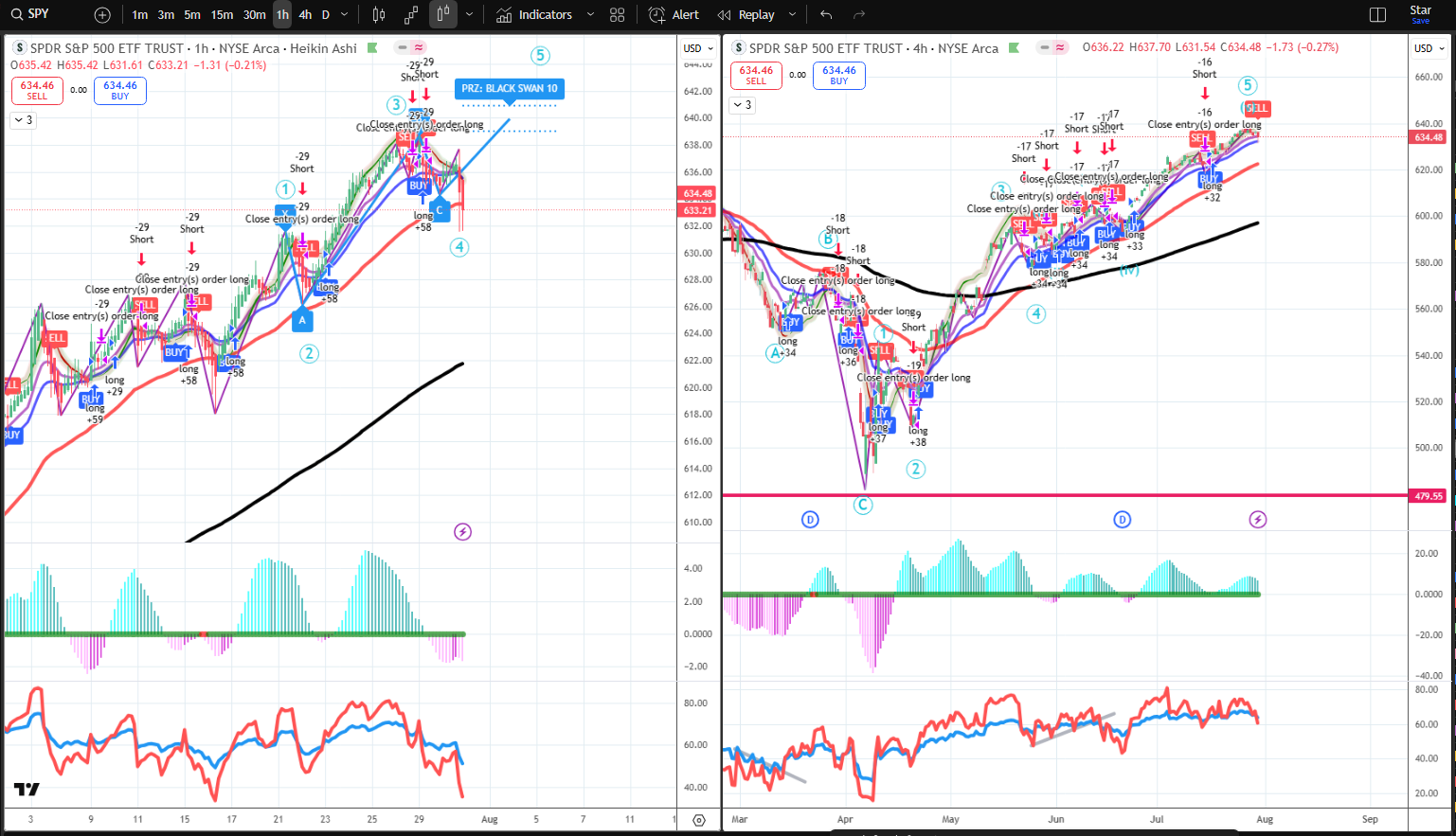Click SPDR symbol logo on 1h chart
The height and width of the screenshot is (836, 1456).
click(x=20, y=48)
